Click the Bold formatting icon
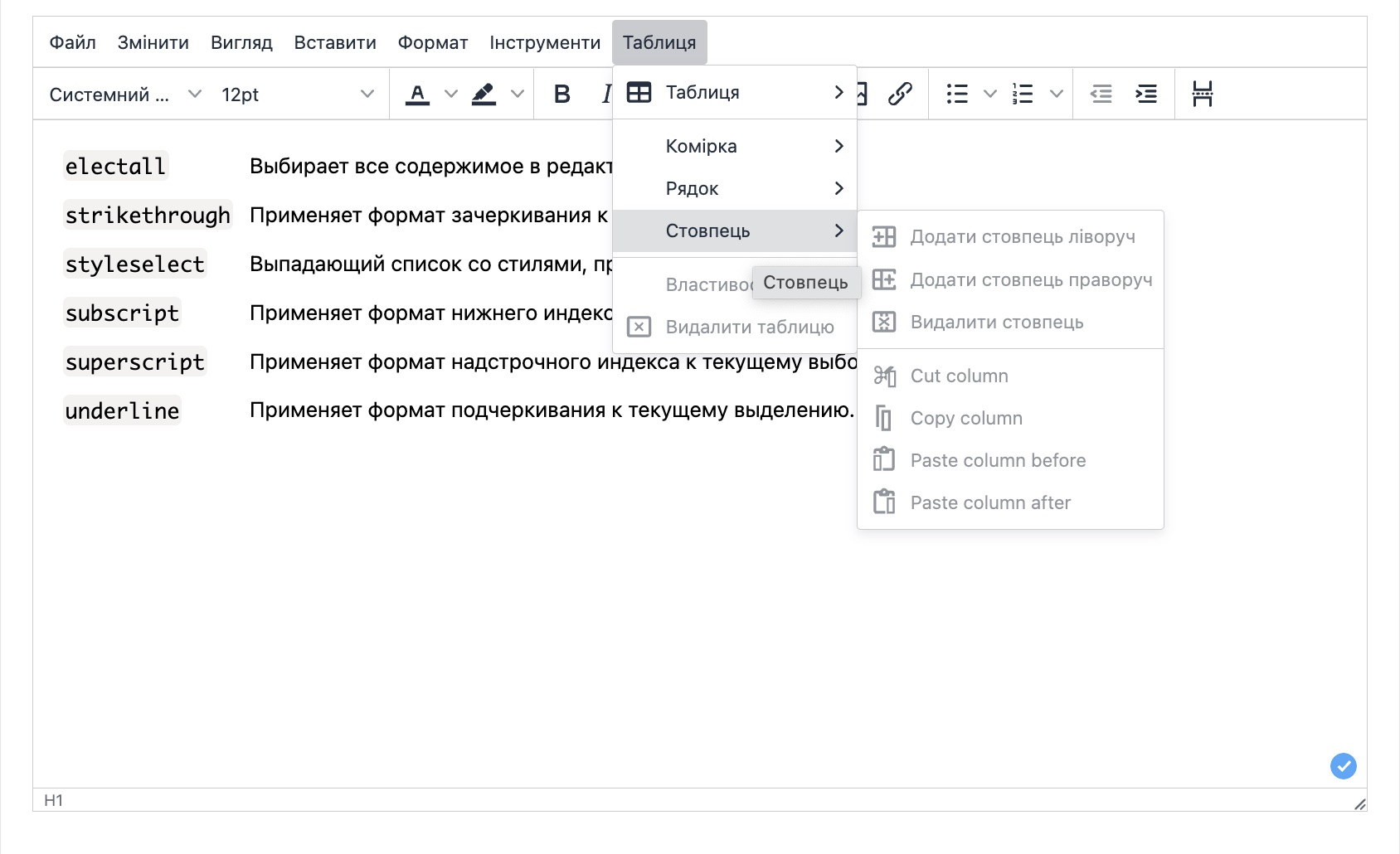 tap(561, 95)
